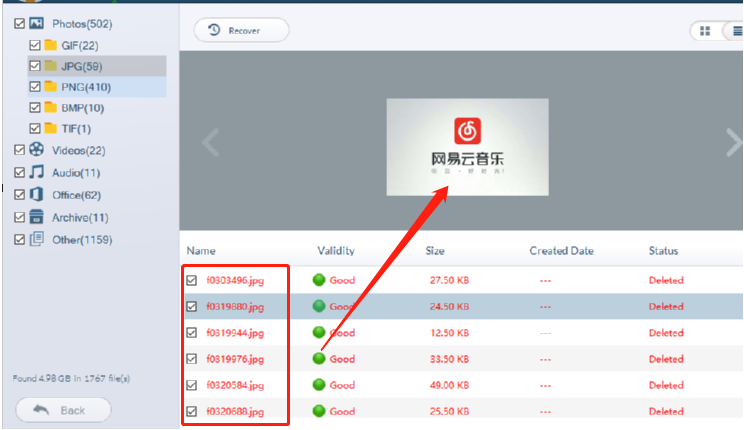This screenshot has width=744, height=430.
Task: Select file name f0319880.jpg
Action: (235, 307)
